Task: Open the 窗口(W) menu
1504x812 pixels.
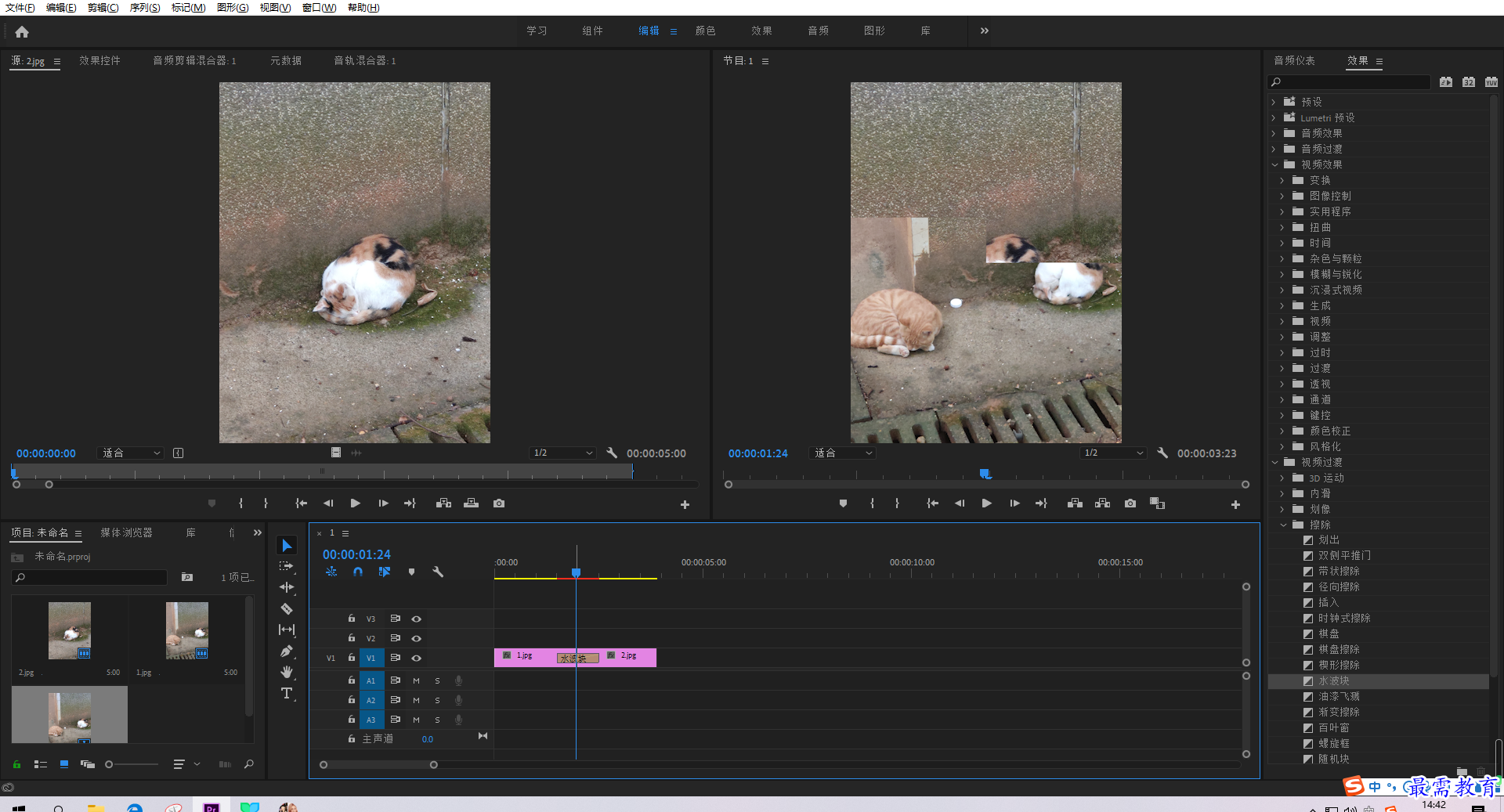Action: pyautogui.click(x=319, y=7)
